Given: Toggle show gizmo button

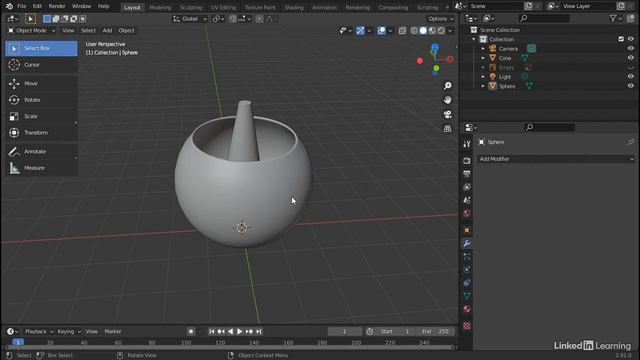Looking at the screenshot, I should coord(360,31).
